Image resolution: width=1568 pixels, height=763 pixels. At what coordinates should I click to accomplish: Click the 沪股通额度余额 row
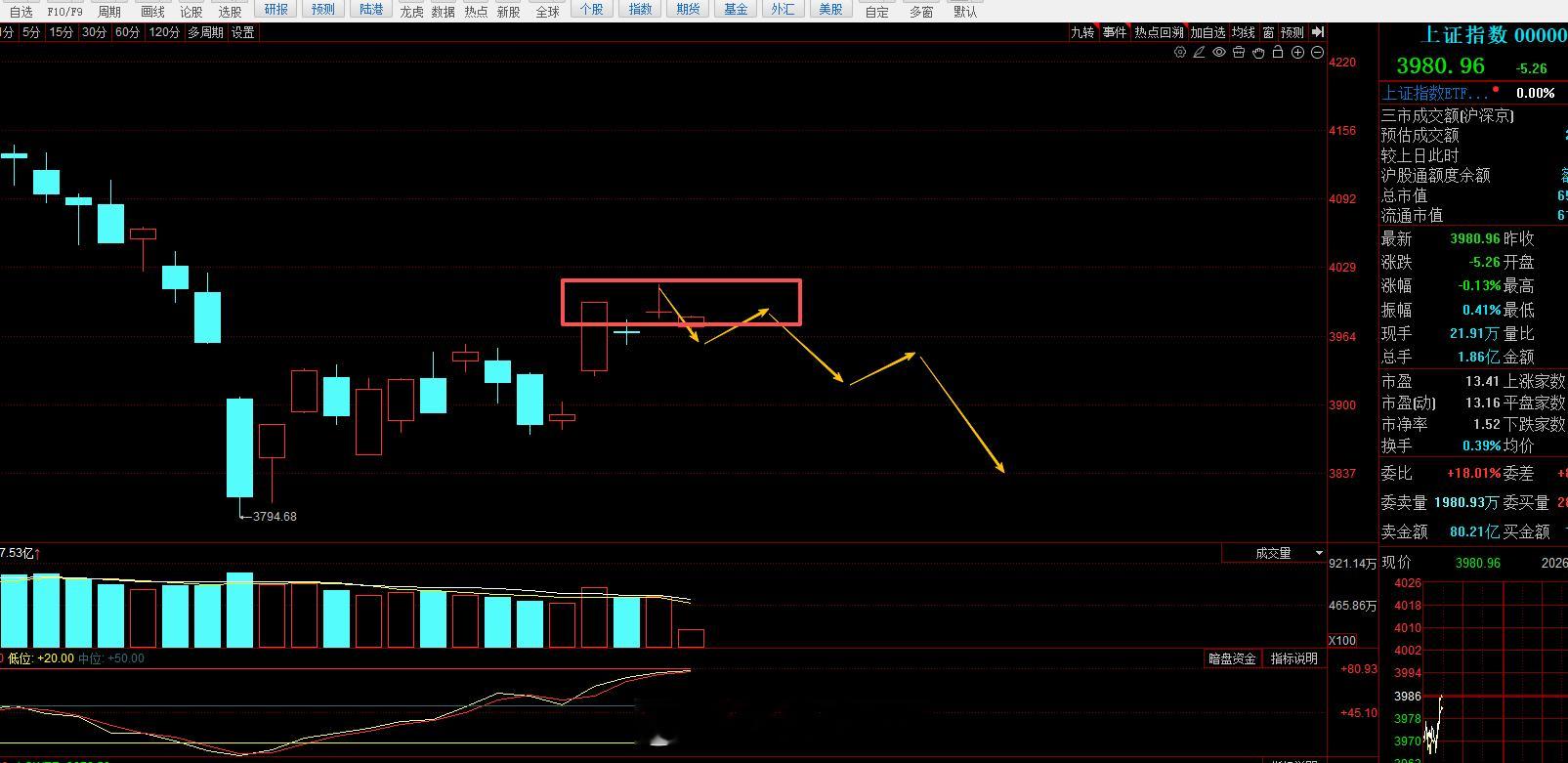pos(1474,175)
